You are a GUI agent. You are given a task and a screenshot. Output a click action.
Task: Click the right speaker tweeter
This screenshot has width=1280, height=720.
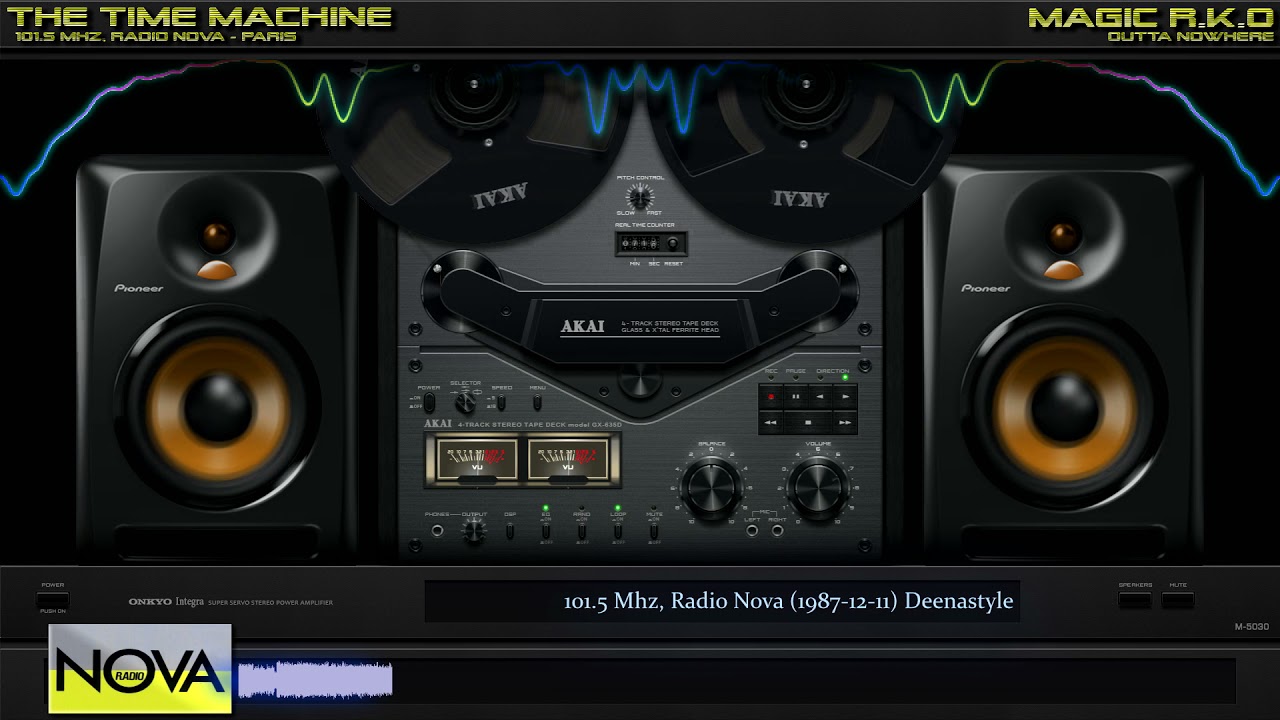pyautogui.click(x=1064, y=237)
